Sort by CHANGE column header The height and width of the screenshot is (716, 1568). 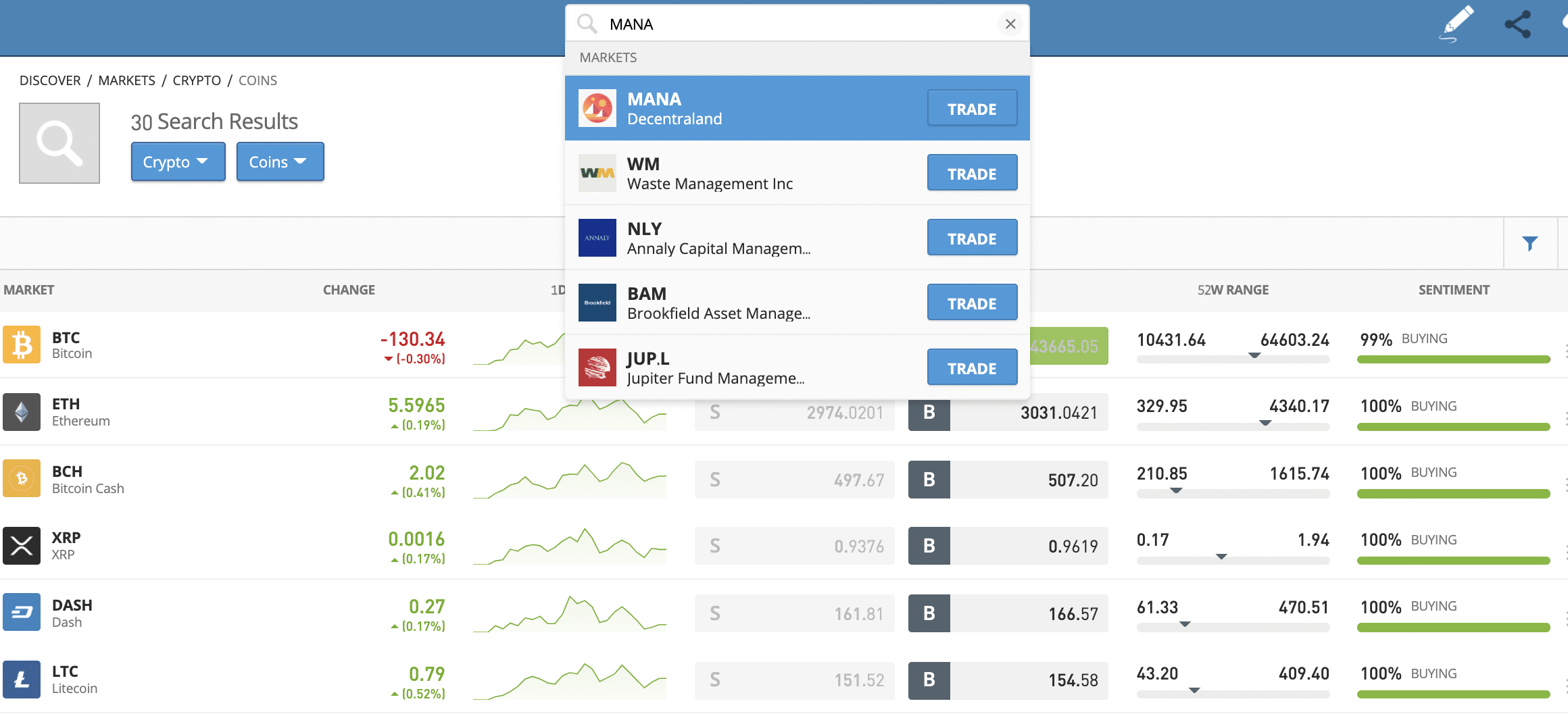[x=349, y=290]
